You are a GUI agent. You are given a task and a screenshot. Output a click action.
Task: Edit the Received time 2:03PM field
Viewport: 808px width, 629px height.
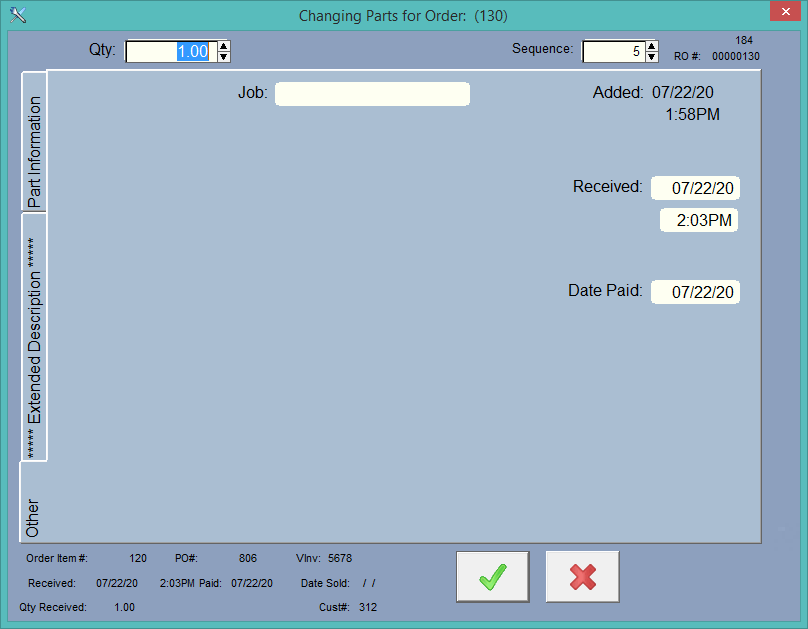[699, 221]
